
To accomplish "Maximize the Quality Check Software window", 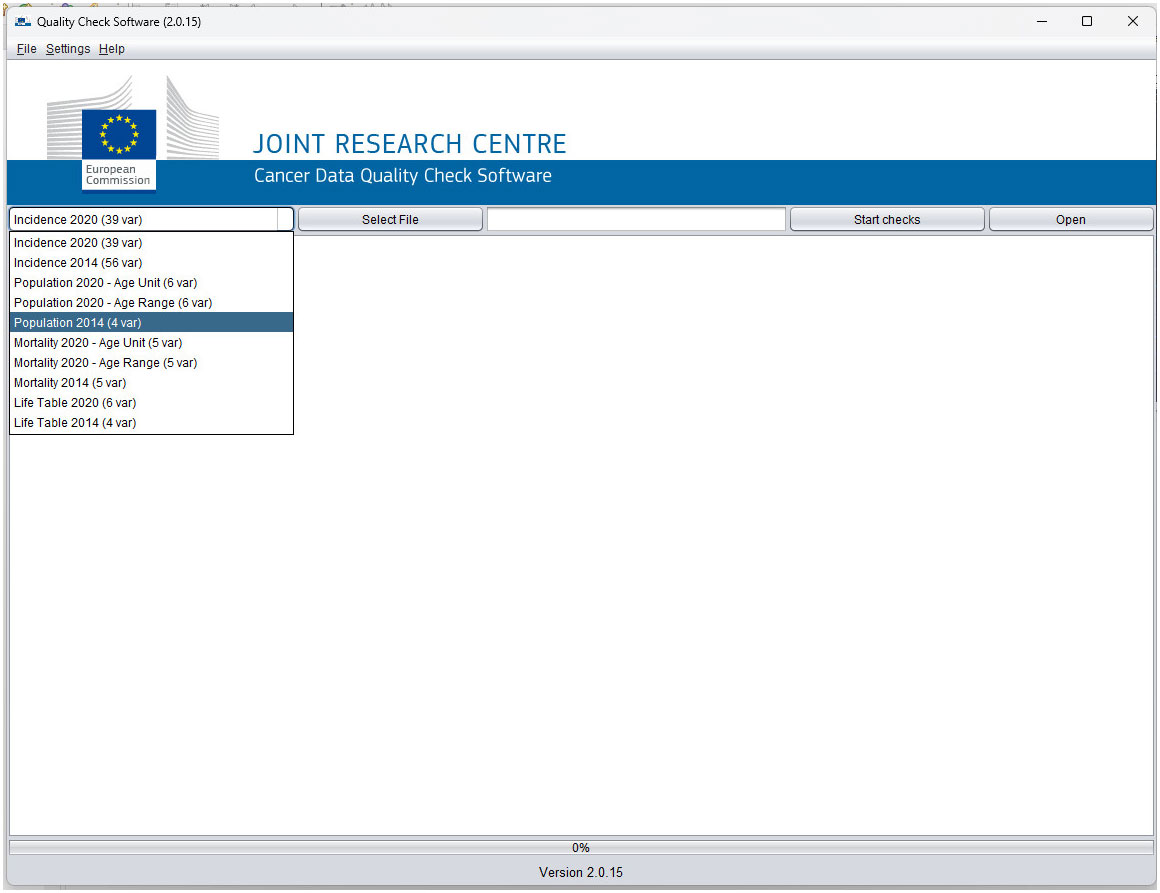I will click(1087, 21).
